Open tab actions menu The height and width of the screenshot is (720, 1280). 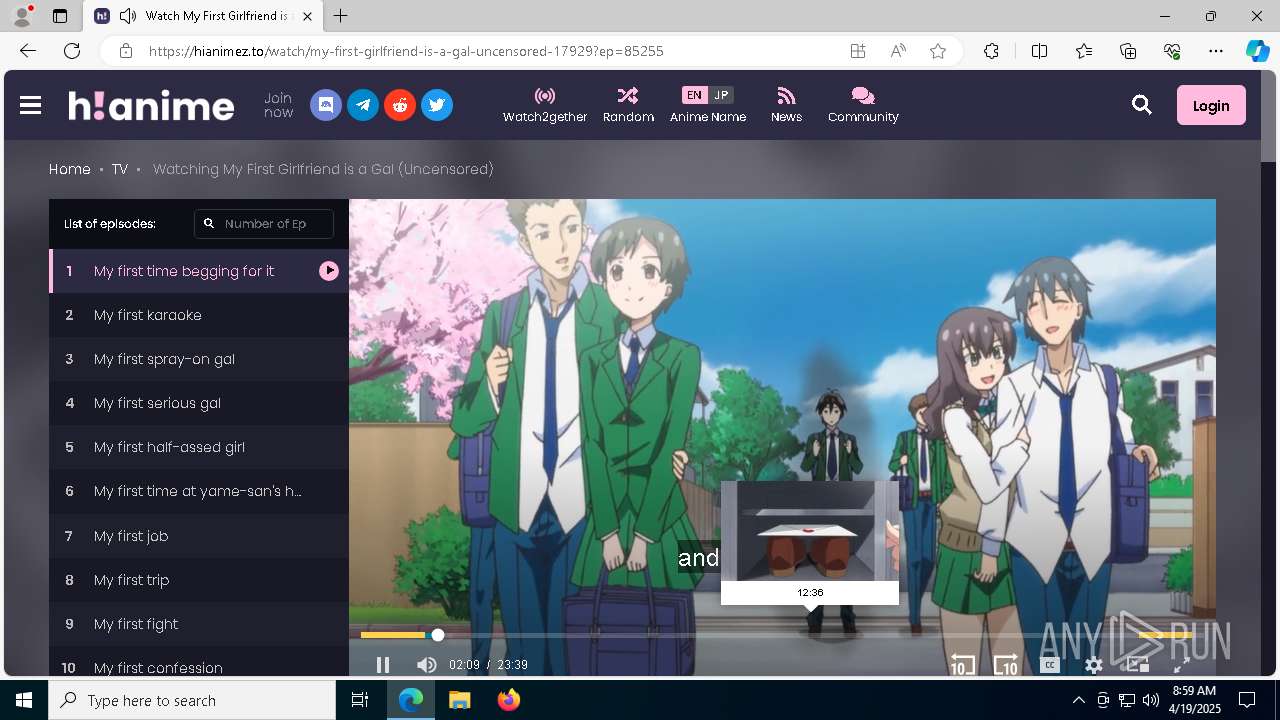click(60, 16)
